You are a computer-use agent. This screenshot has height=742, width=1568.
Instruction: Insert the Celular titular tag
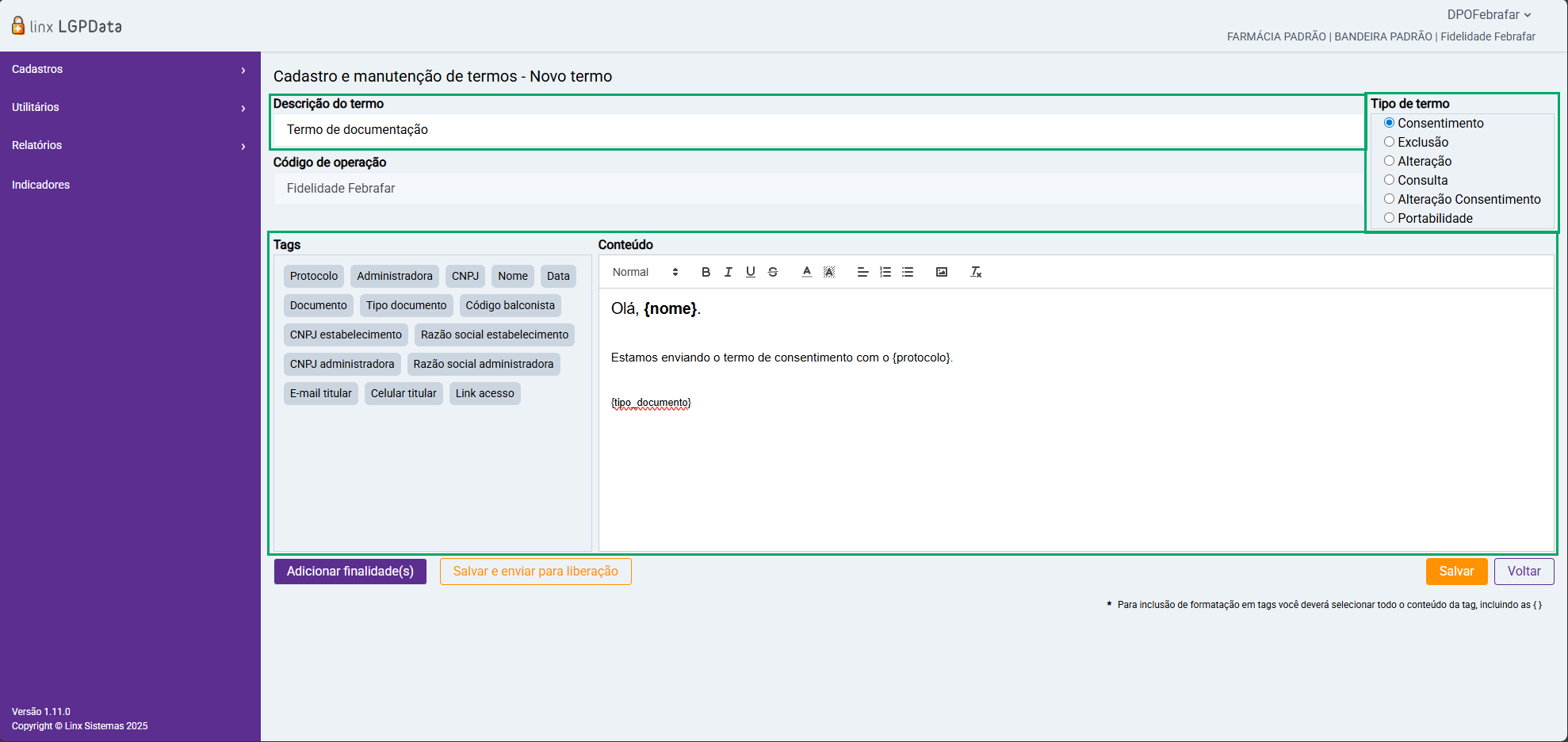pos(403,393)
